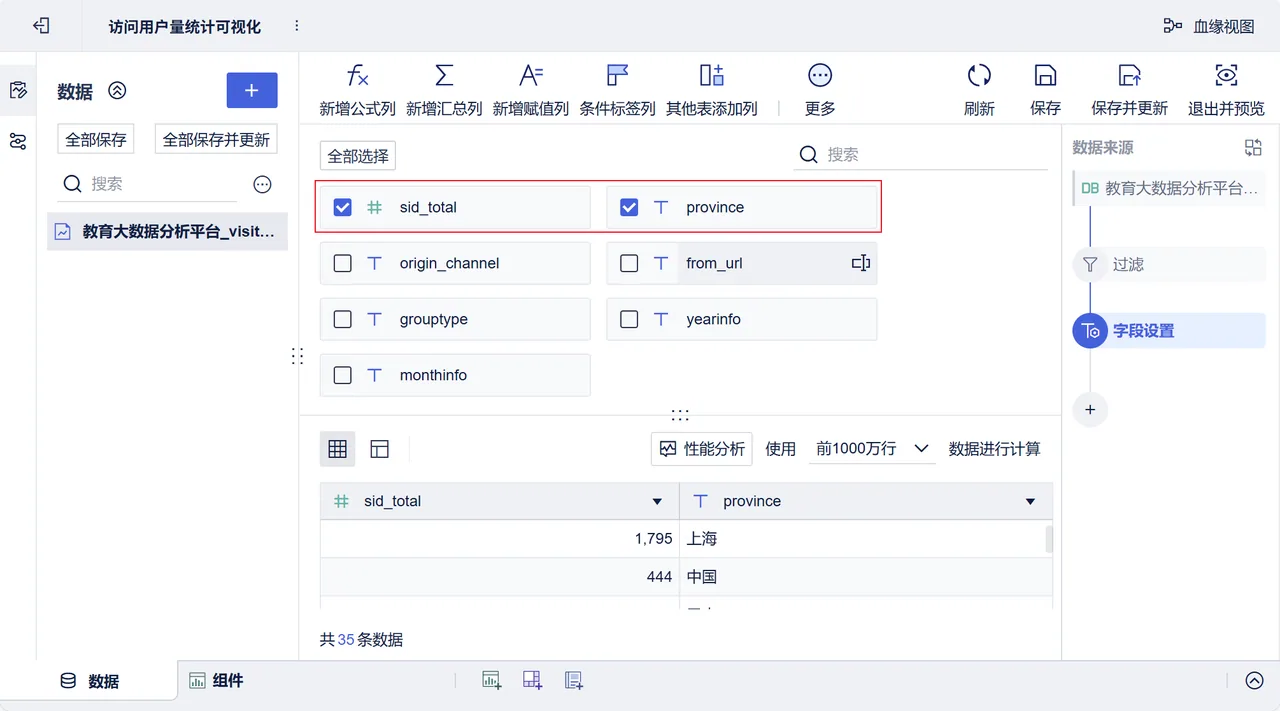Check the yearinfo field checkbox
The height and width of the screenshot is (711, 1280).
tap(629, 319)
